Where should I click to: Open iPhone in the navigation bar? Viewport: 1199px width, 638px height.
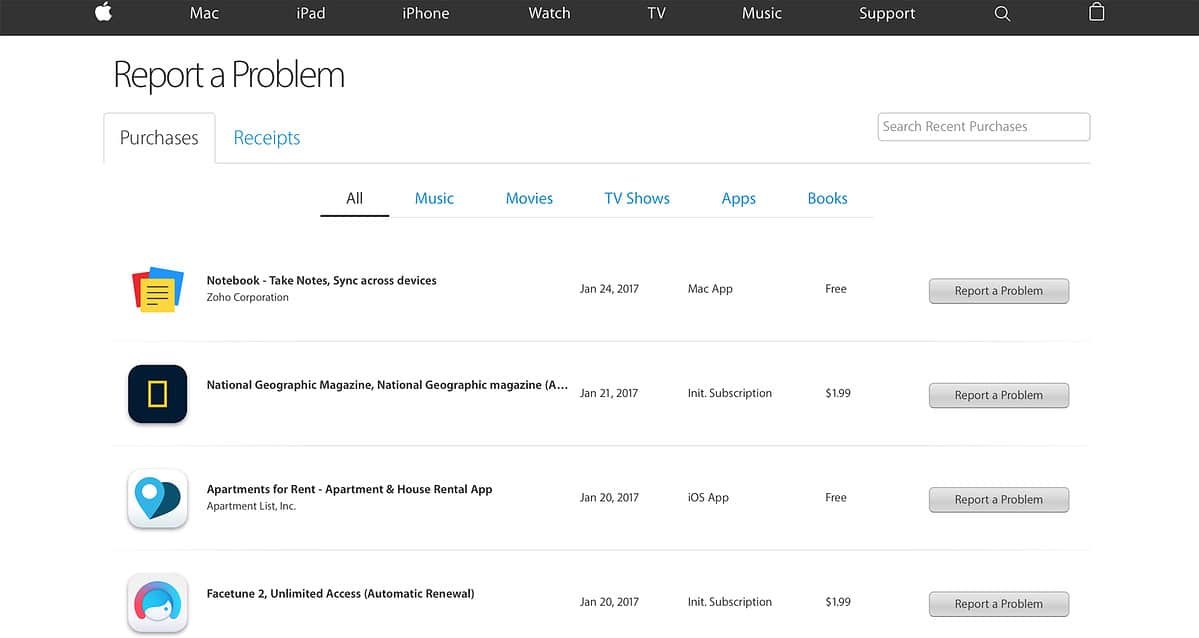(426, 13)
